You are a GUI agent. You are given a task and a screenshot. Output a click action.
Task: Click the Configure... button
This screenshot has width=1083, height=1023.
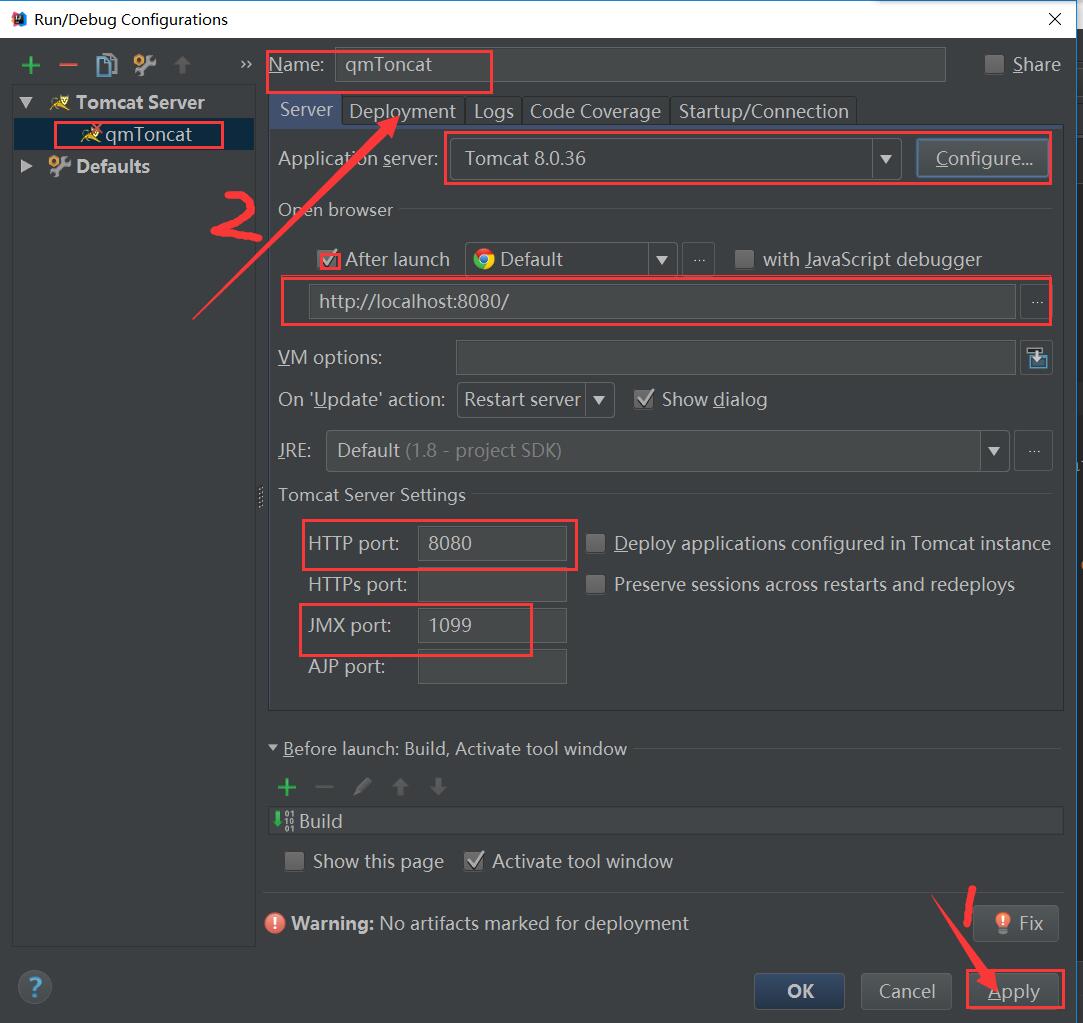984,159
